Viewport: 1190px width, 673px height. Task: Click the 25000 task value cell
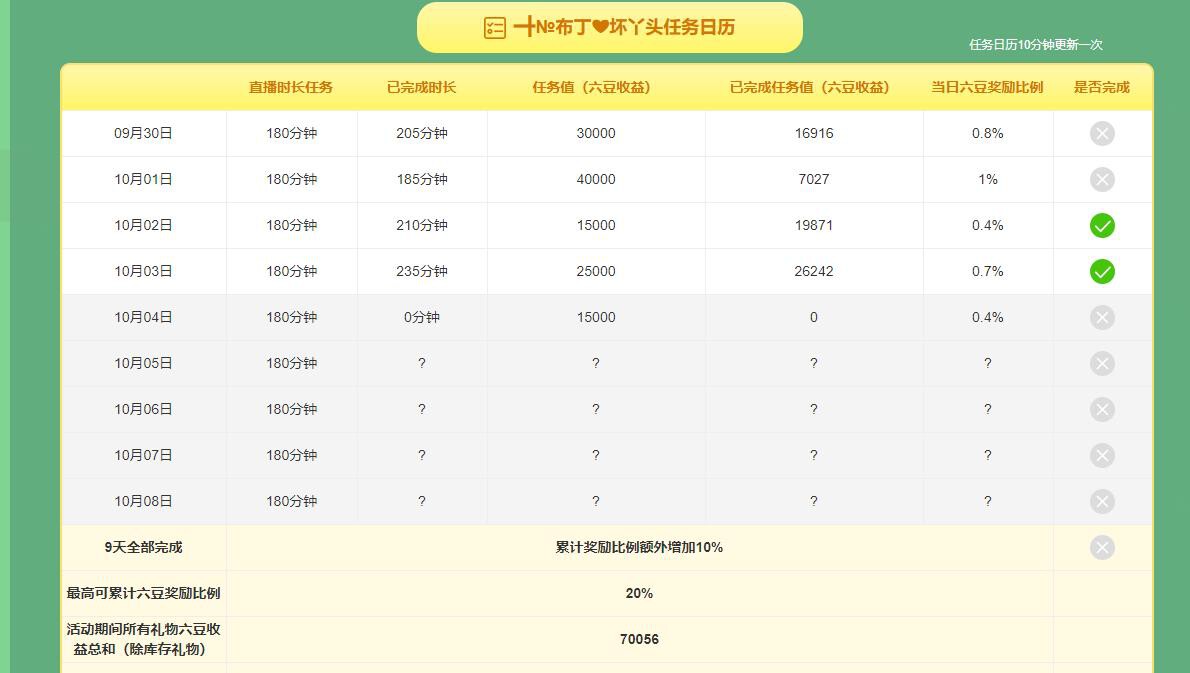point(596,272)
